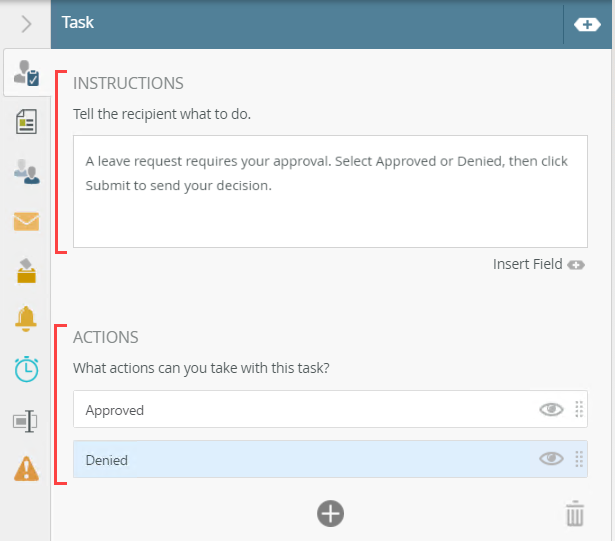615x541 pixels.
Task: Click the ACTIONS section heading
Action: tap(106, 337)
